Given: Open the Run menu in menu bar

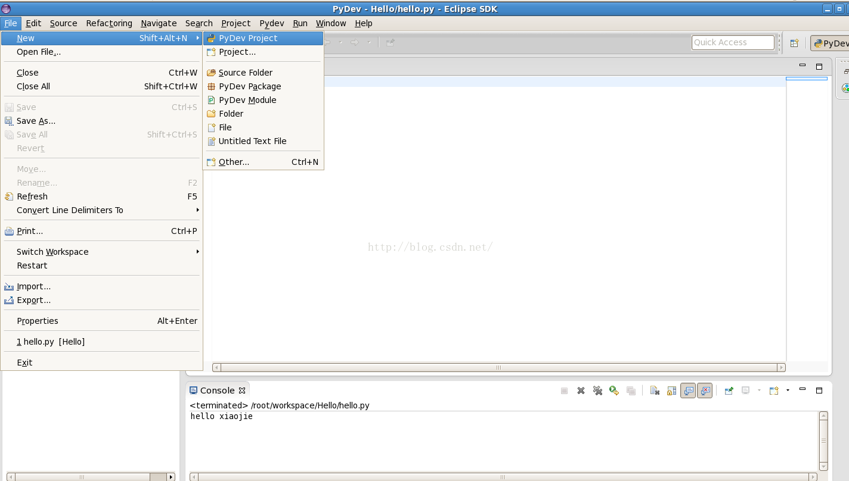Looking at the screenshot, I should tap(300, 23).
